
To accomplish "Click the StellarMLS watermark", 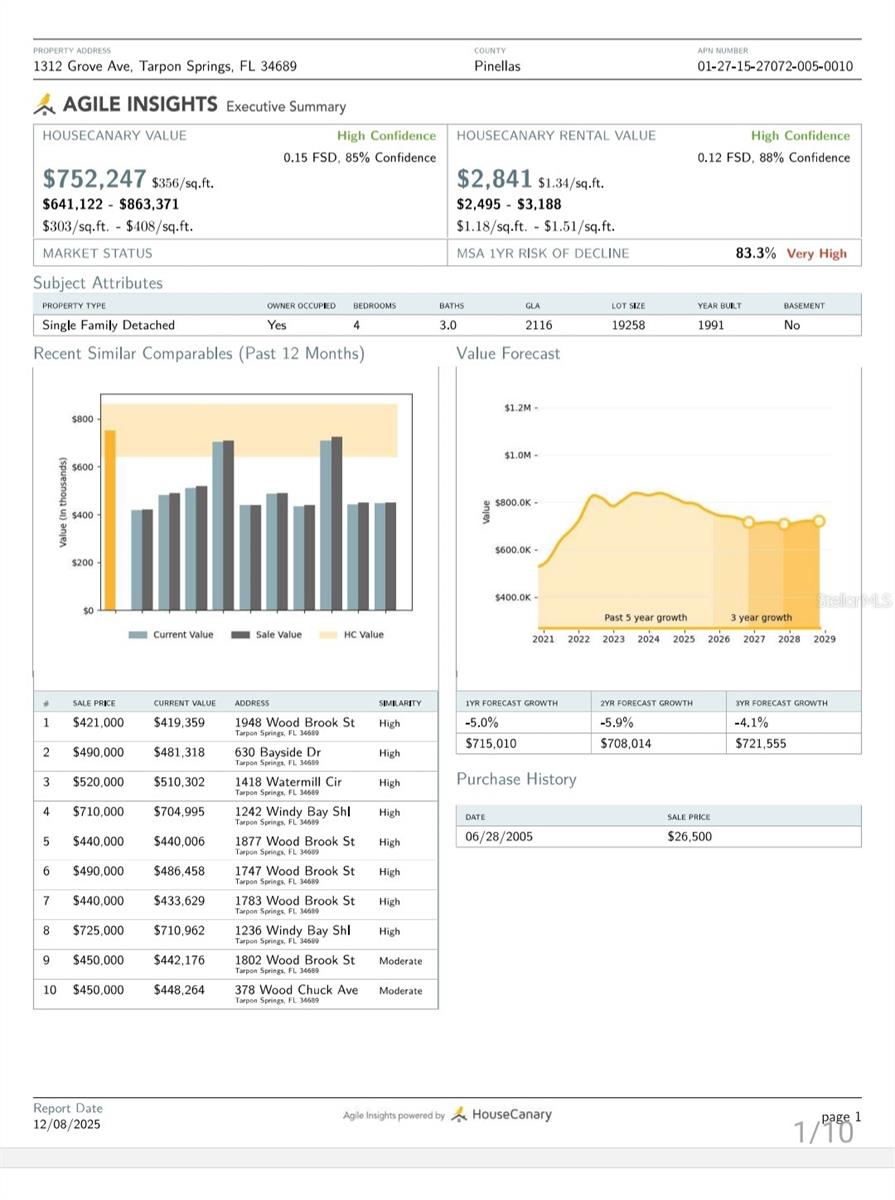I will tap(853, 600).
